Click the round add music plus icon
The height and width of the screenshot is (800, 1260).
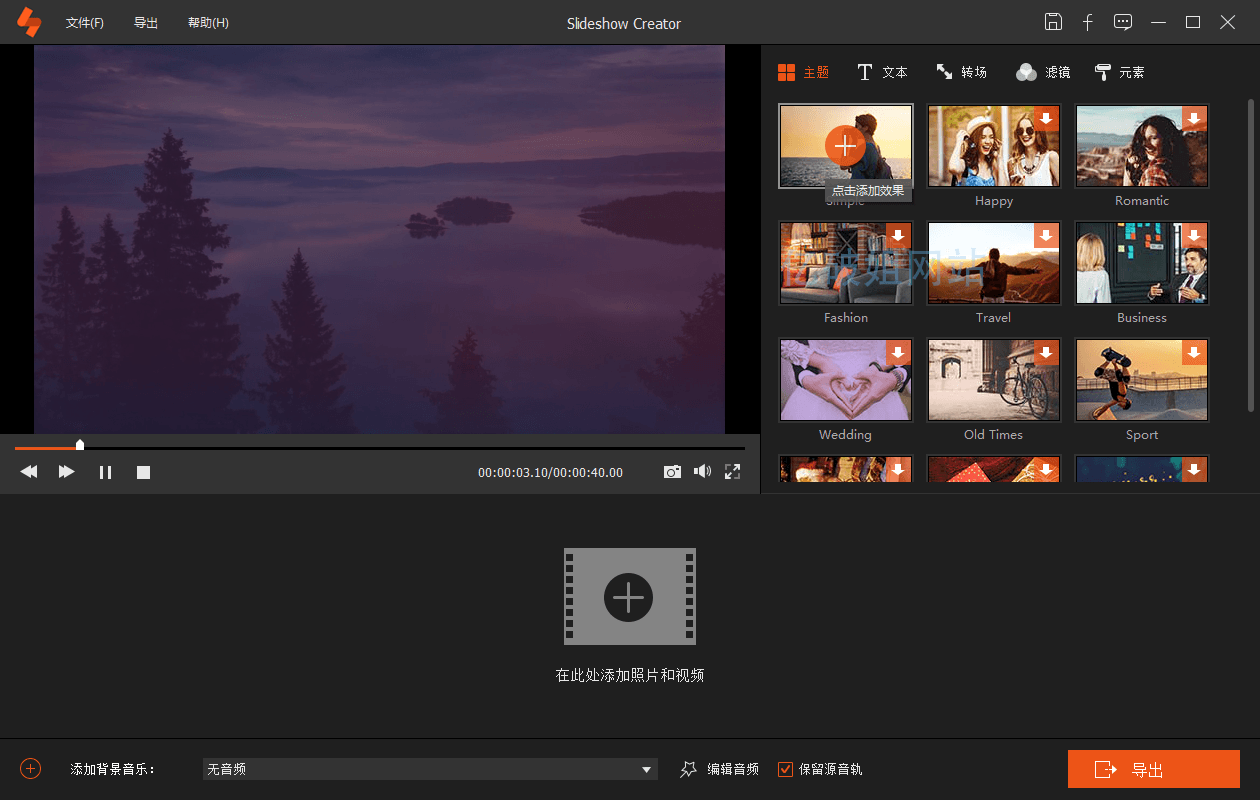point(31,768)
